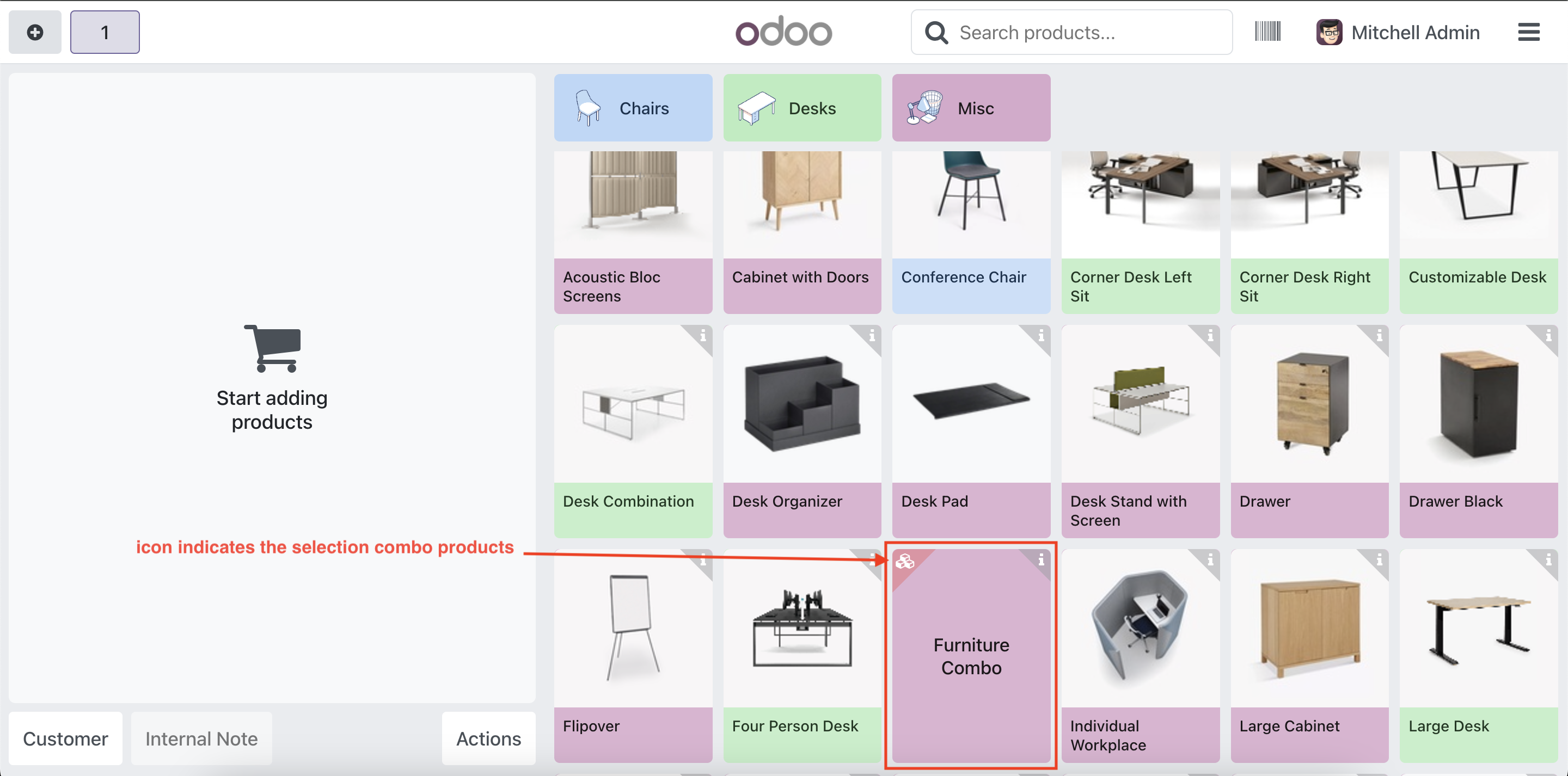1568x776 pixels.
Task: Add an Internal Note
Action: pyautogui.click(x=201, y=738)
